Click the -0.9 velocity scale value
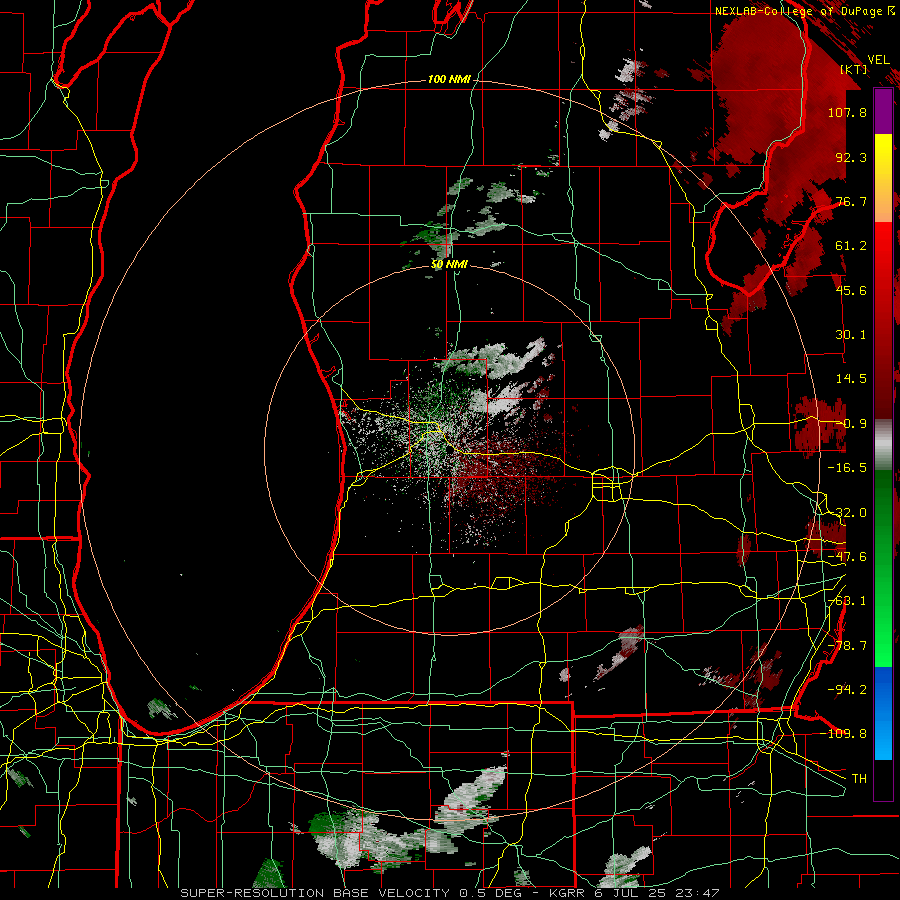Screen dimensions: 900x900 tap(851, 424)
